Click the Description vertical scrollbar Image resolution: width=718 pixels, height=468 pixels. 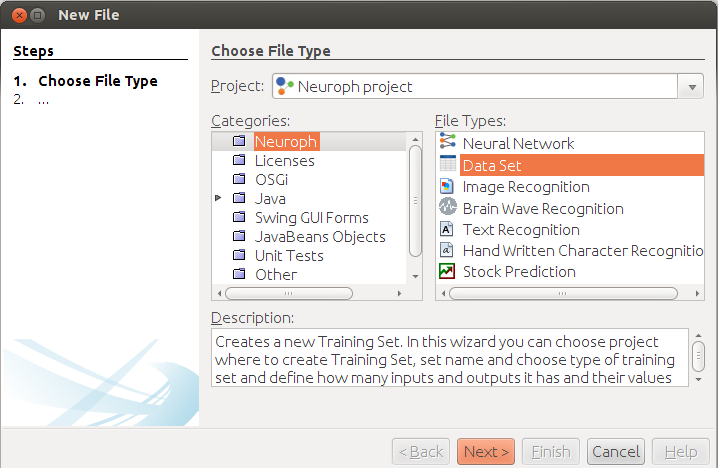click(698, 356)
